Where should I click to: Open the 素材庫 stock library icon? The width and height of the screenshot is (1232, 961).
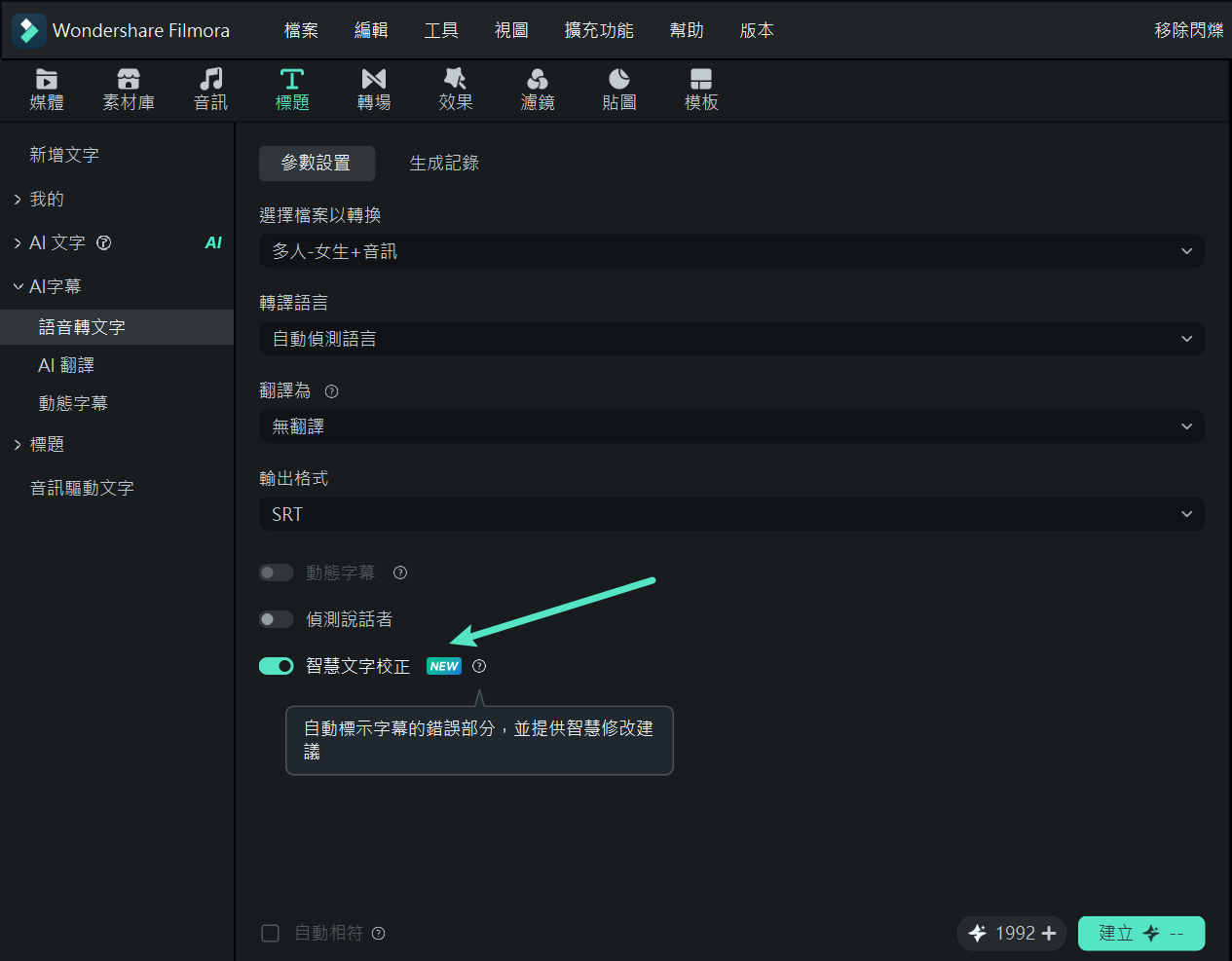coord(129,79)
